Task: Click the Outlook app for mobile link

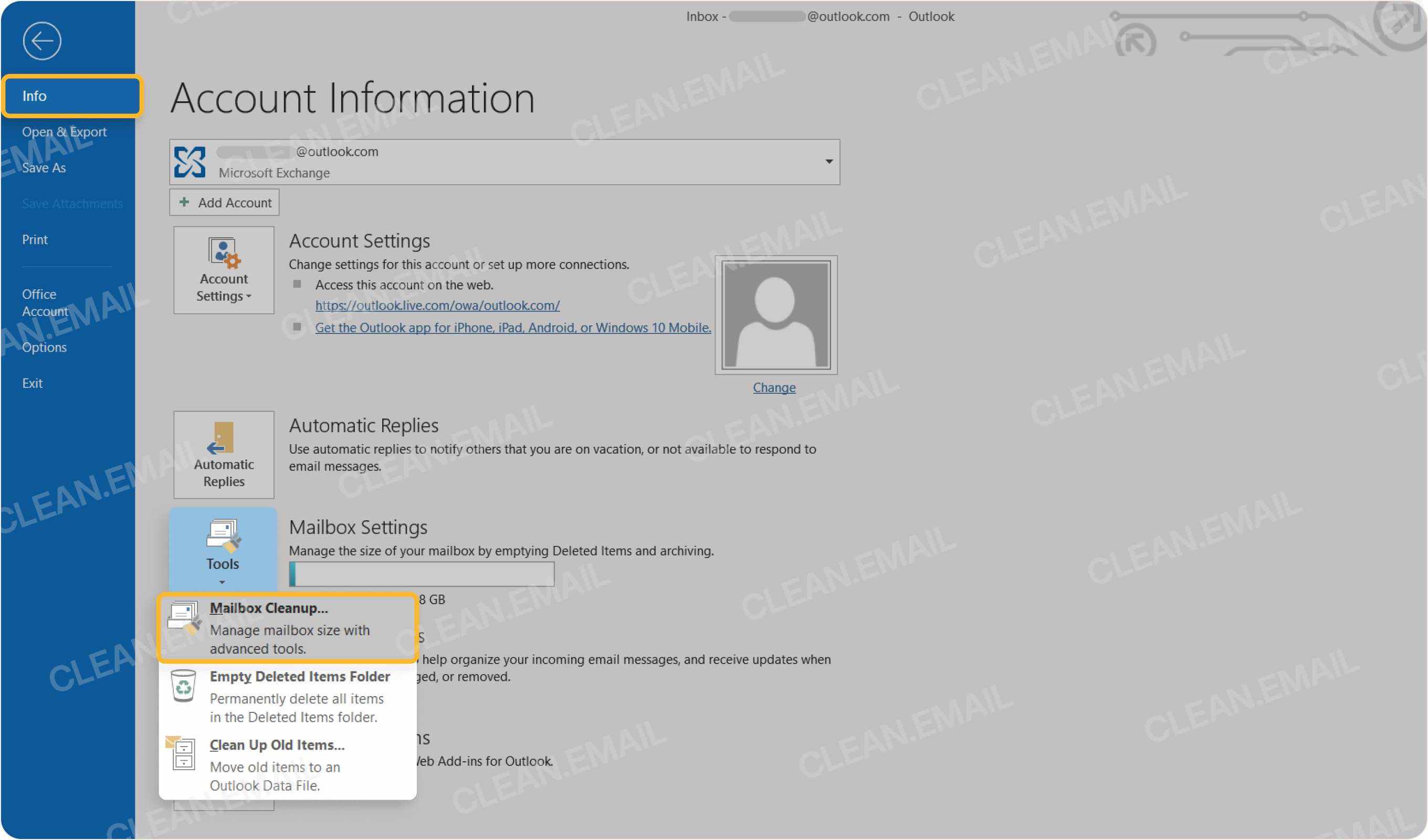Action: click(x=513, y=328)
